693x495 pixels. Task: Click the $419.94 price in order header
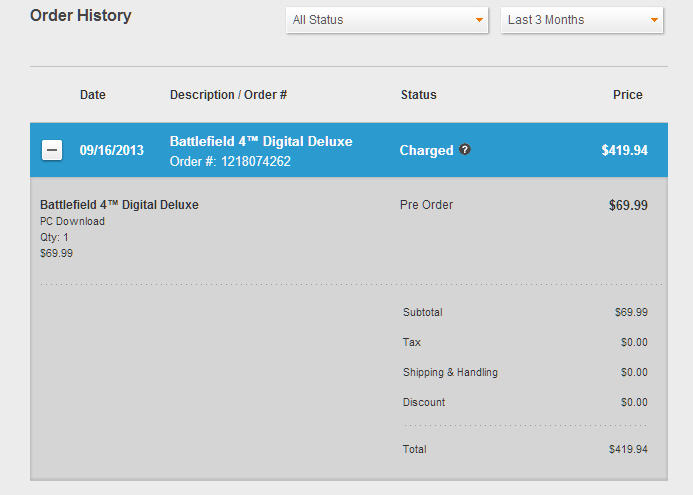click(624, 151)
